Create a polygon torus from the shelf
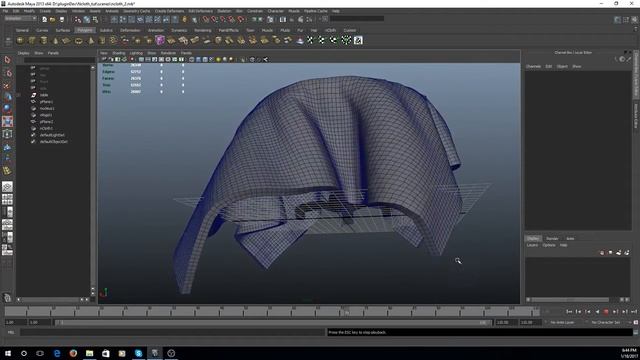The width and height of the screenshot is (640, 360). pos(79,40)
